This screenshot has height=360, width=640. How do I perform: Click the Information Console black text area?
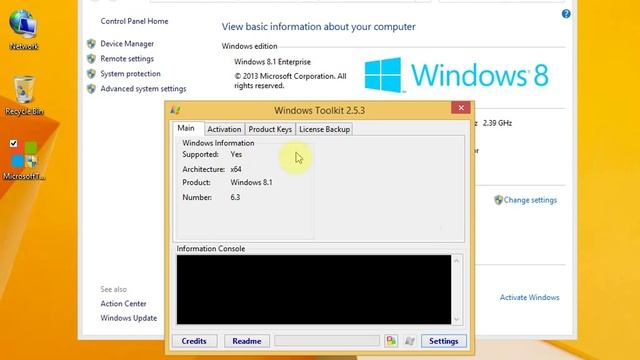(x=314, y=289)
